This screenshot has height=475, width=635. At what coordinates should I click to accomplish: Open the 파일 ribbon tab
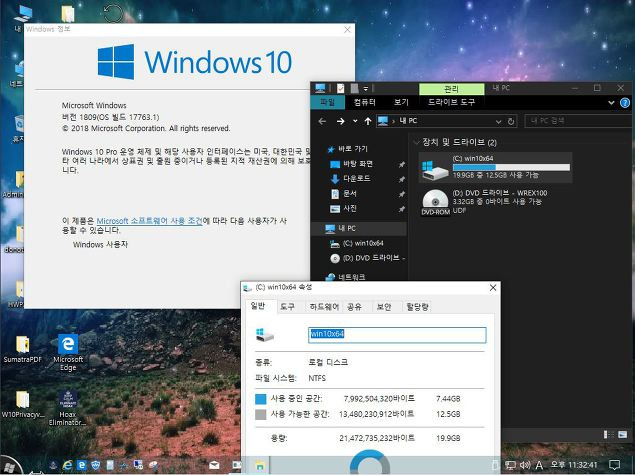pos(328,102)
